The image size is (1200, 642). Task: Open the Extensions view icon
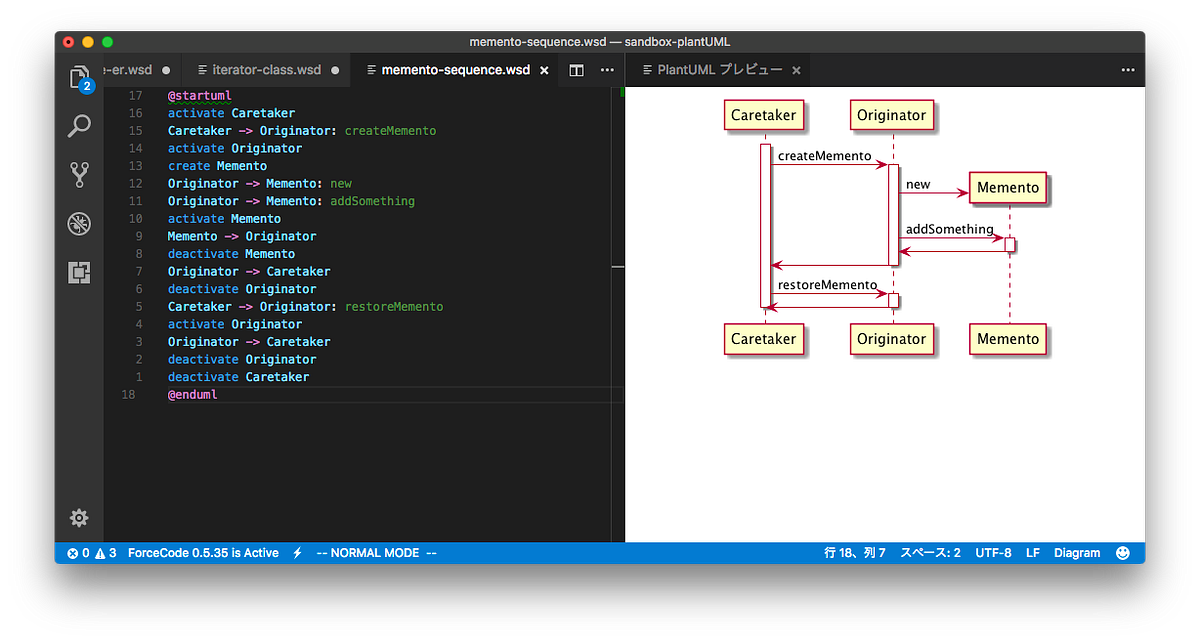(79, 272)
